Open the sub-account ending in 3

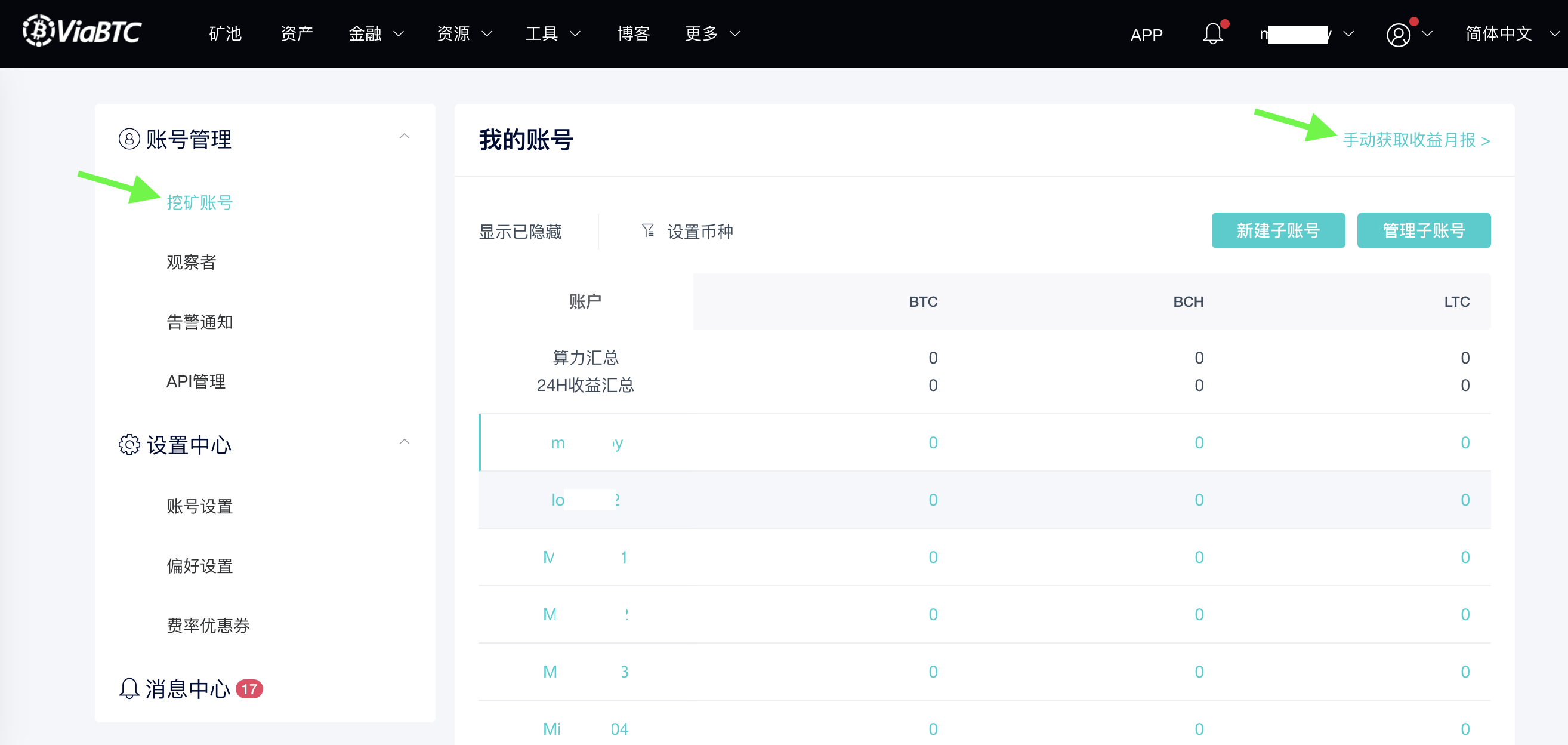(585, 672)
